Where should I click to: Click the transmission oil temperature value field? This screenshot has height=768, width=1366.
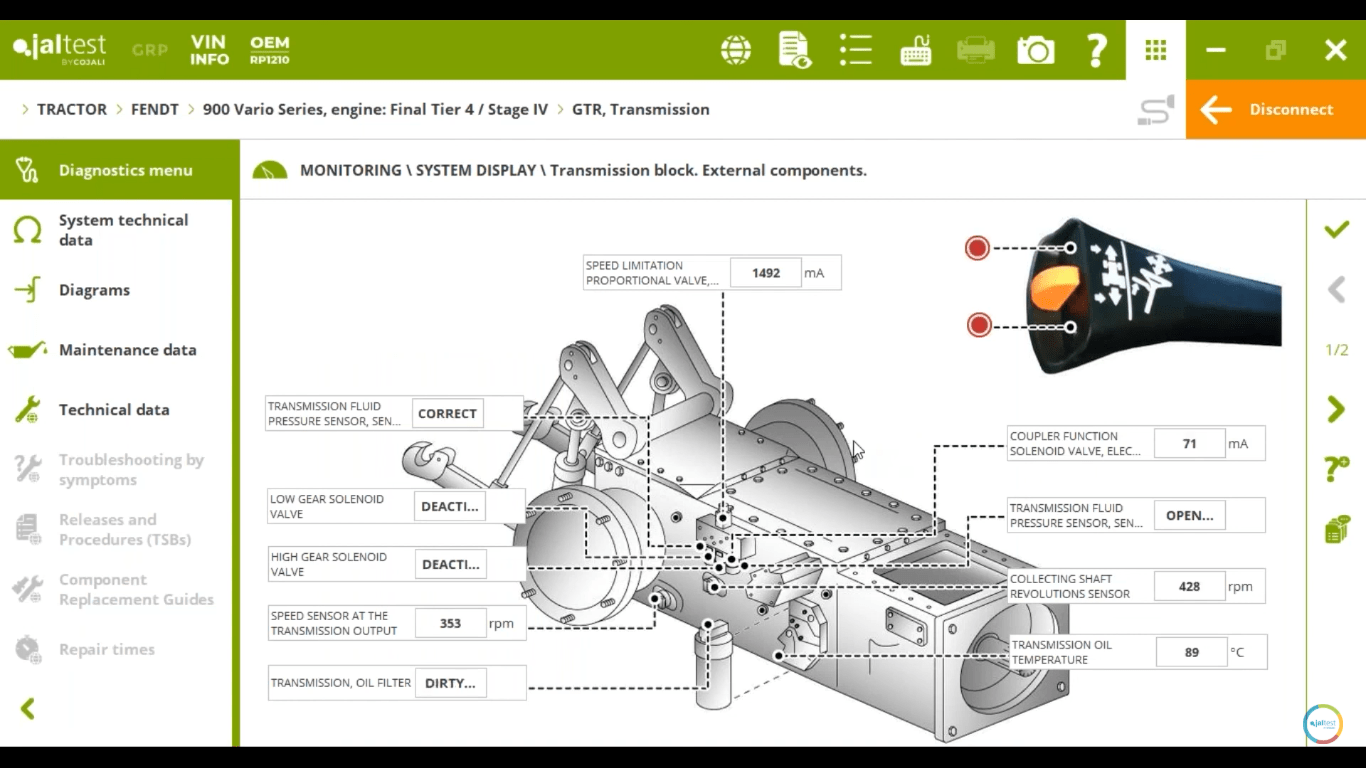tap(1191, 652)
